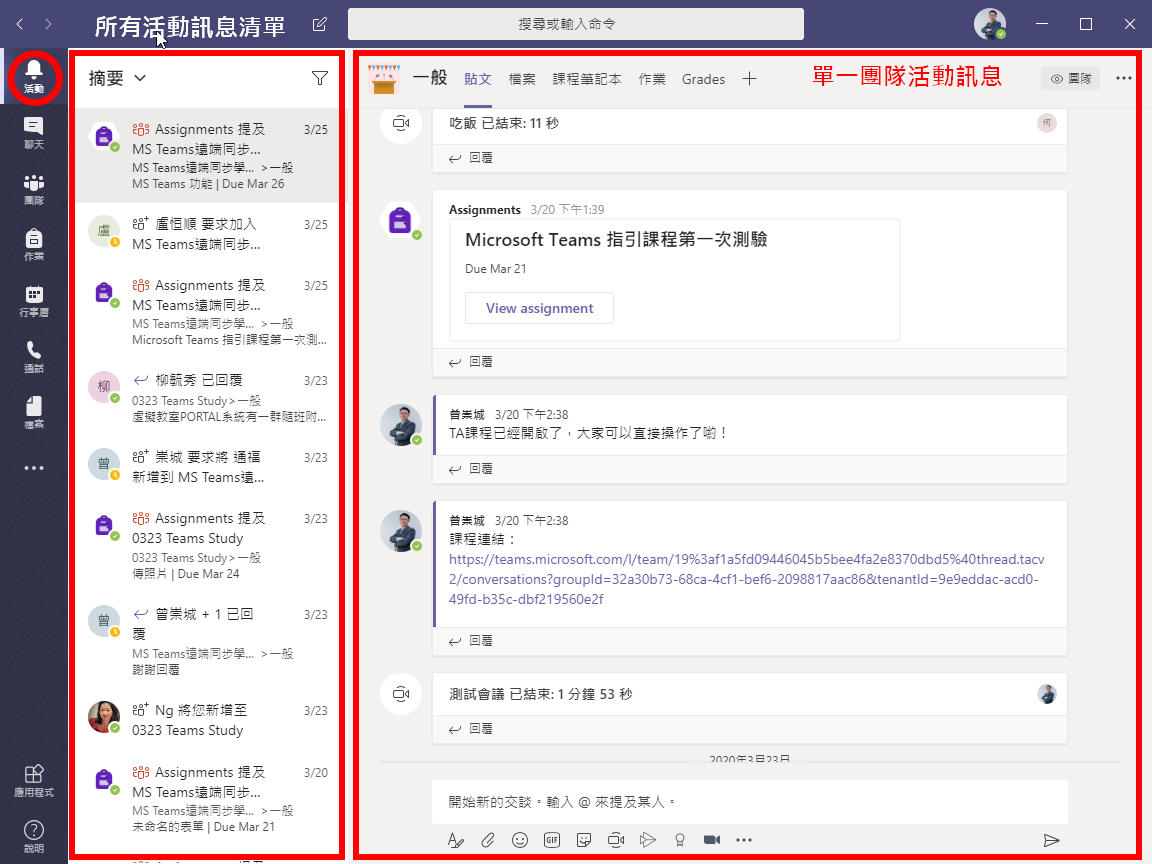Screen dimensions: 1152x864
Task: Open the Calendar section in sidebar
Action: coord(34,301)
